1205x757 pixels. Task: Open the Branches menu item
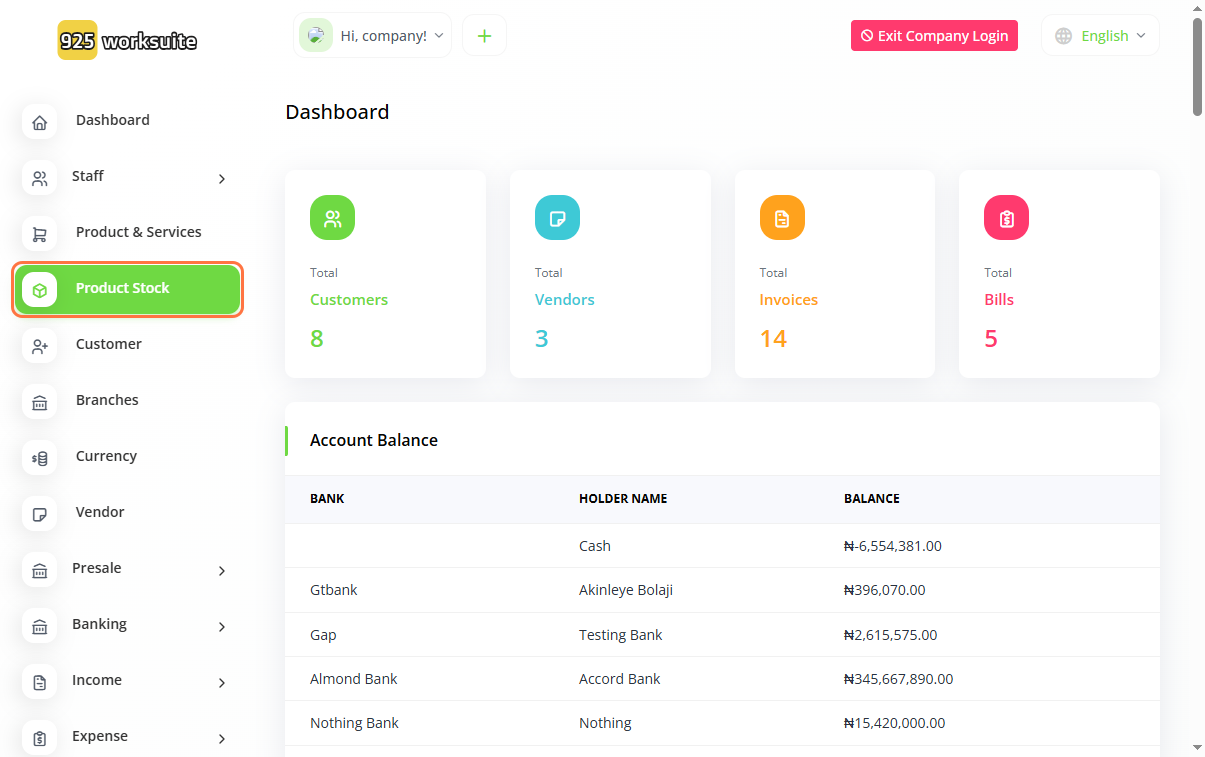[107, 400]
